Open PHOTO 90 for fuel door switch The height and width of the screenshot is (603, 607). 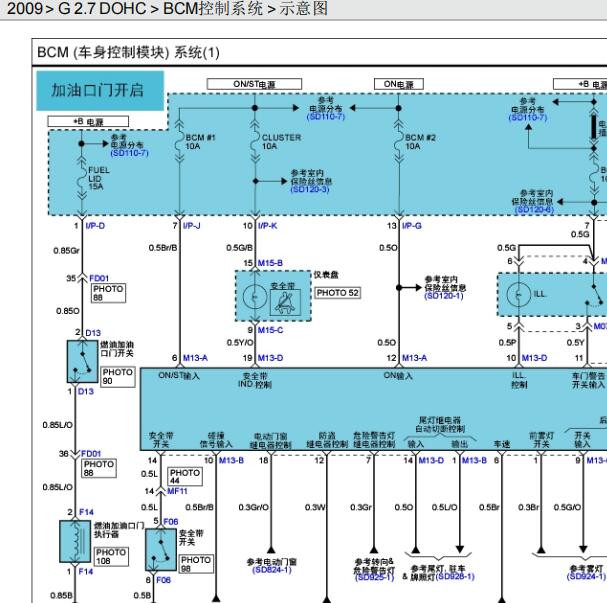tap(118, 377)
